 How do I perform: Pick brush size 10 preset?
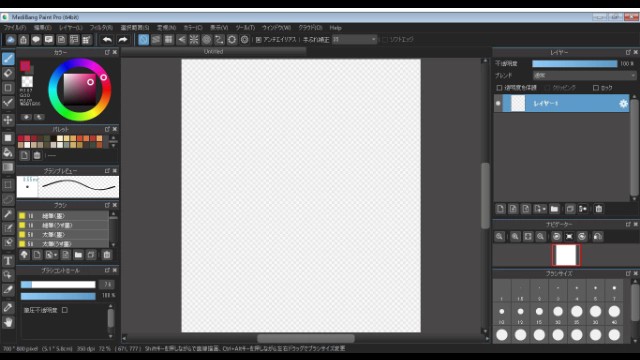[502, 314]
